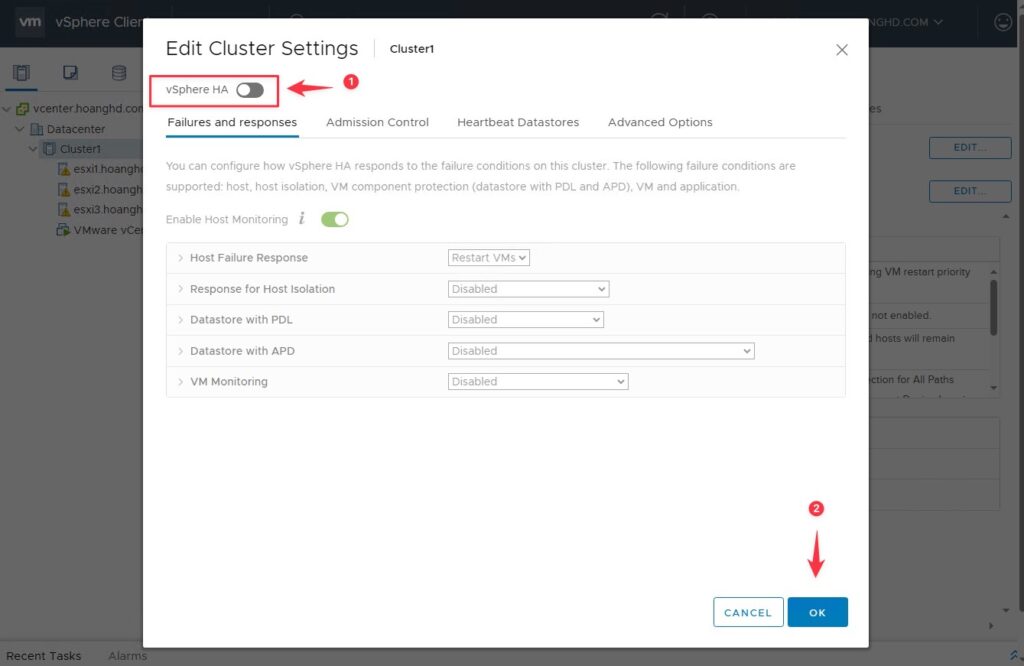Click the Cluster1 label in dialog title
The height and width of the screenshot is (666, 1024).
coord(411,49)
